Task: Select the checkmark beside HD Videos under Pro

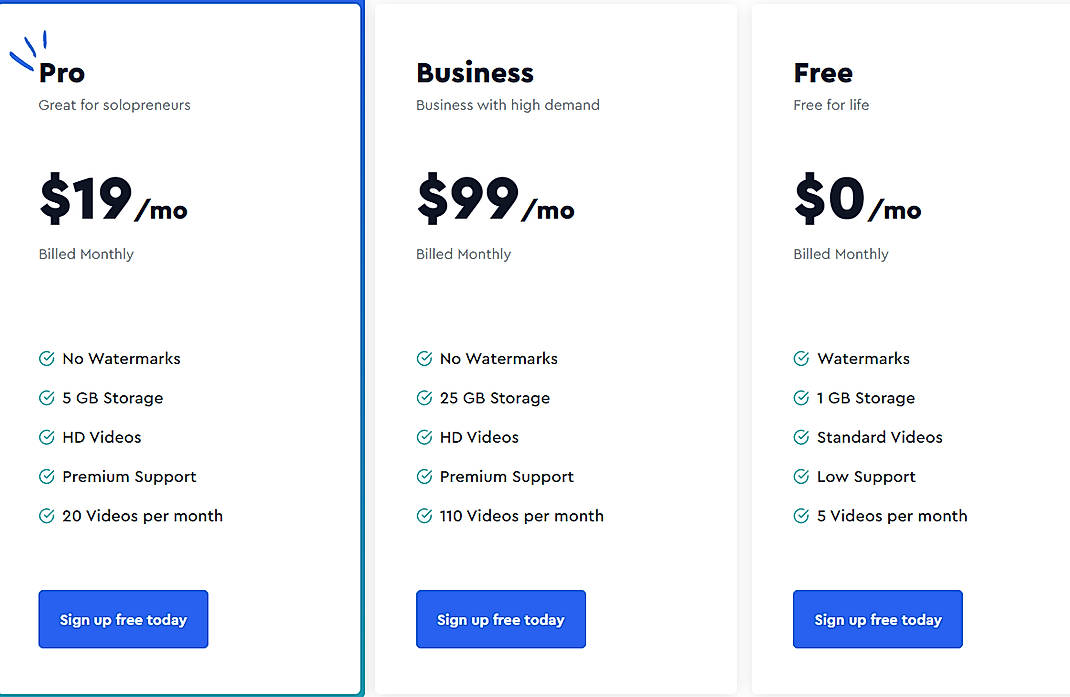Action: tap(46, 437)
